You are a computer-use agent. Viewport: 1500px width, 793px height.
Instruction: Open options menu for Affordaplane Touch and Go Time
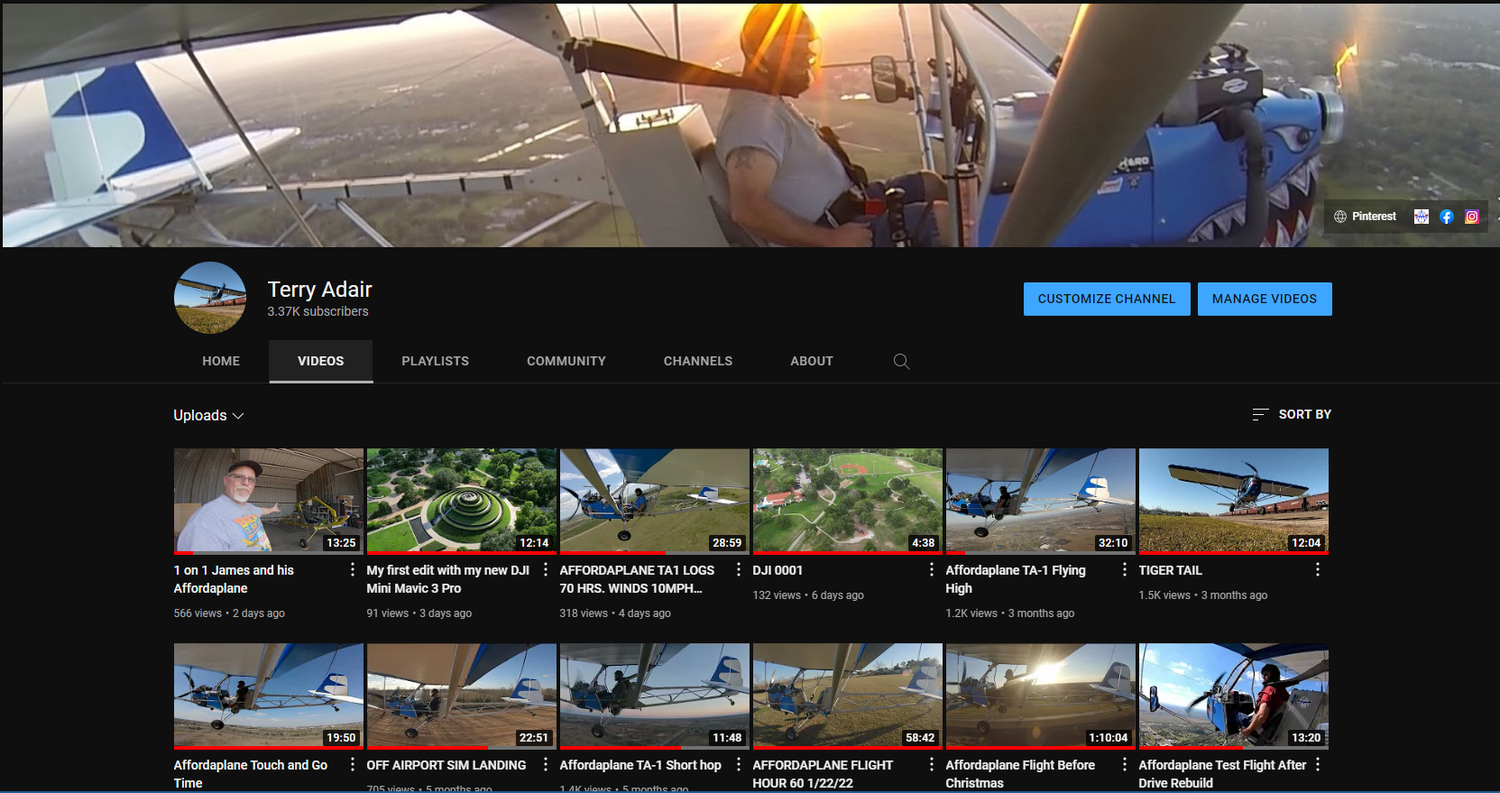click(x=352, y=765)
